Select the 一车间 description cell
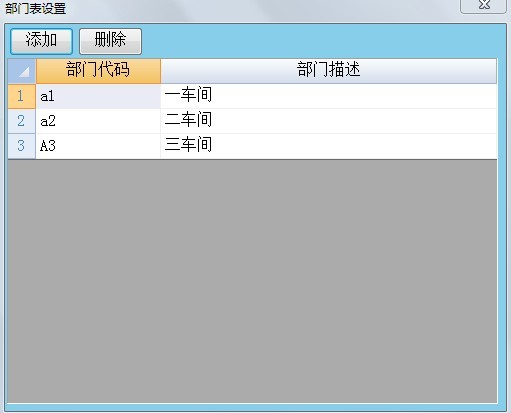Image resolution: width=511 pixels, height=413 pixels. point(329,96)
